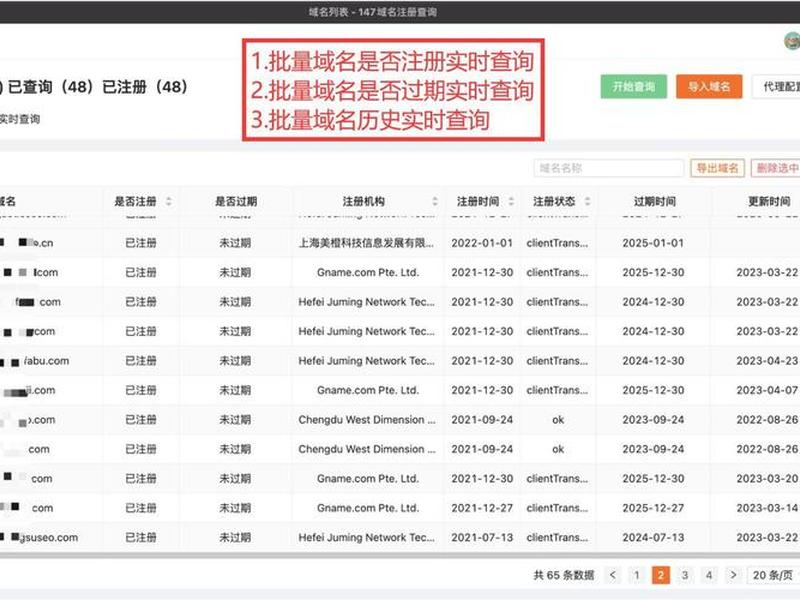Click the 导出域名 button
Viewport: 800px width, 600px height.
[x=717, y=168]
